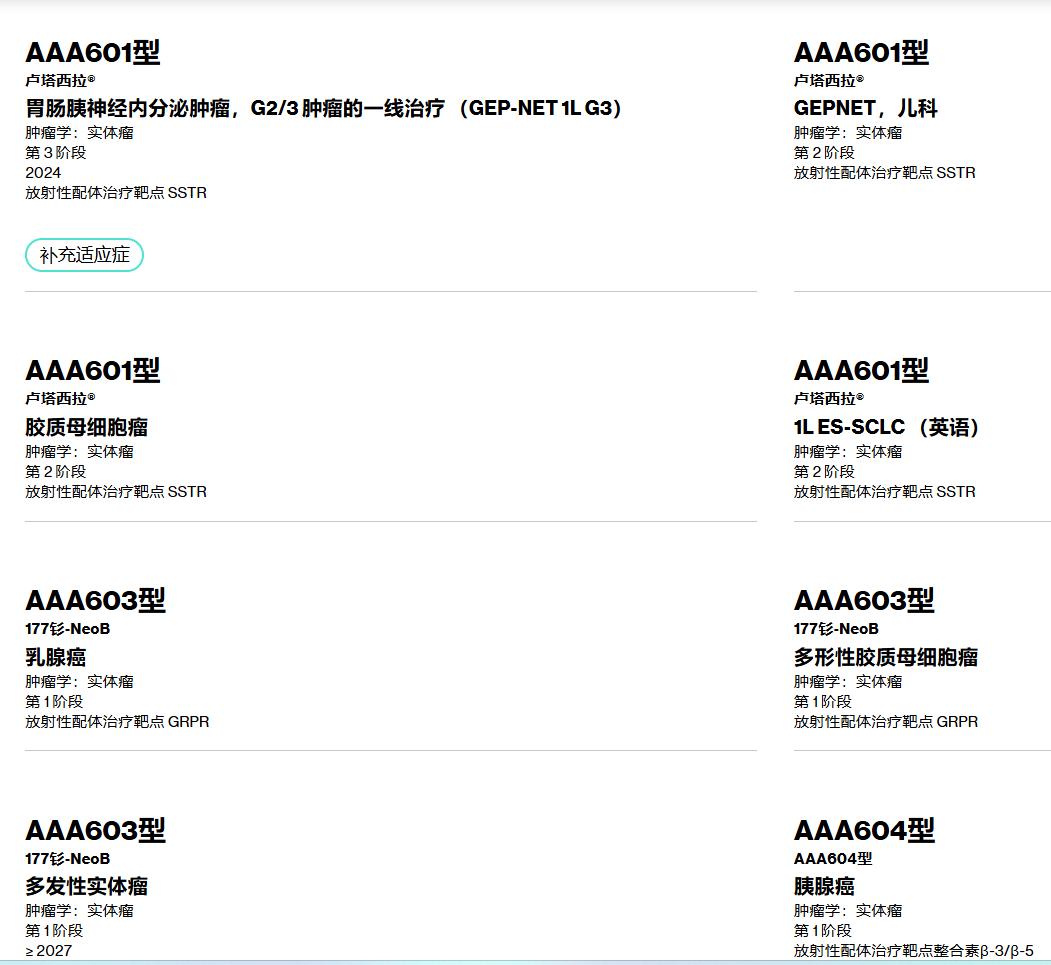Click SSTR target line in AAA601 胶质母细胞瘤 card

(116, 492)
